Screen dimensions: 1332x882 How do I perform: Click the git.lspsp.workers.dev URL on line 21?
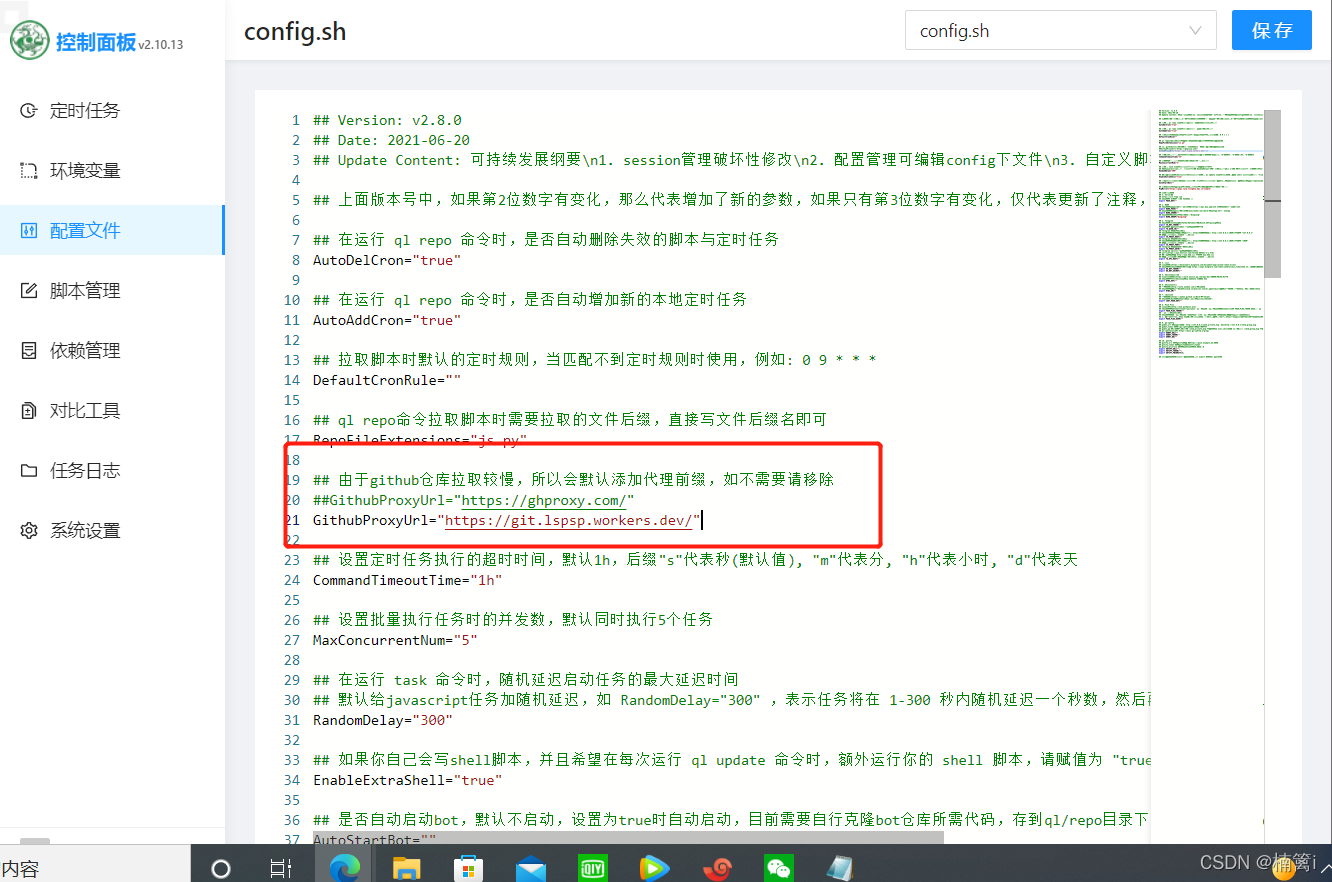(x=568, y=520)
